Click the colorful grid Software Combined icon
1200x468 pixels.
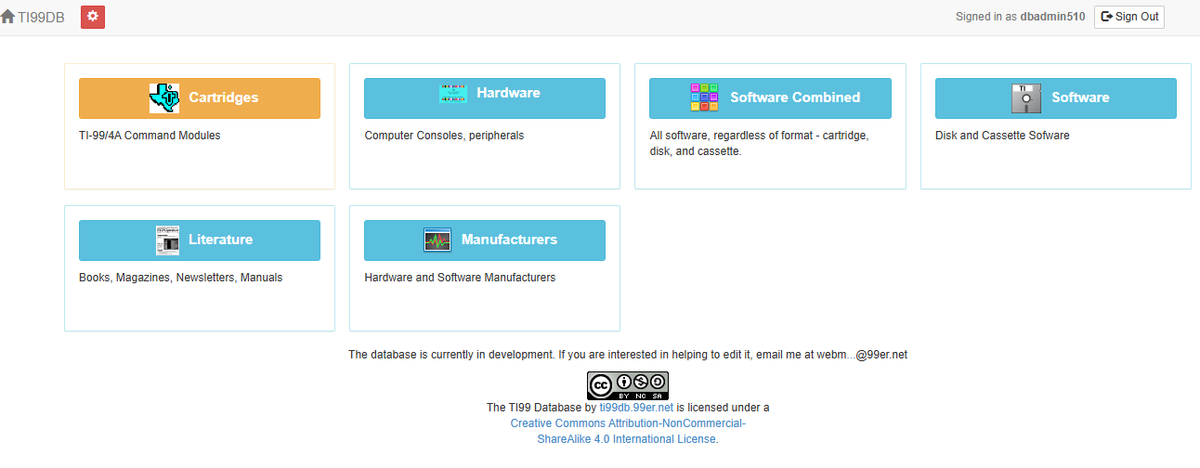[705, 98]
